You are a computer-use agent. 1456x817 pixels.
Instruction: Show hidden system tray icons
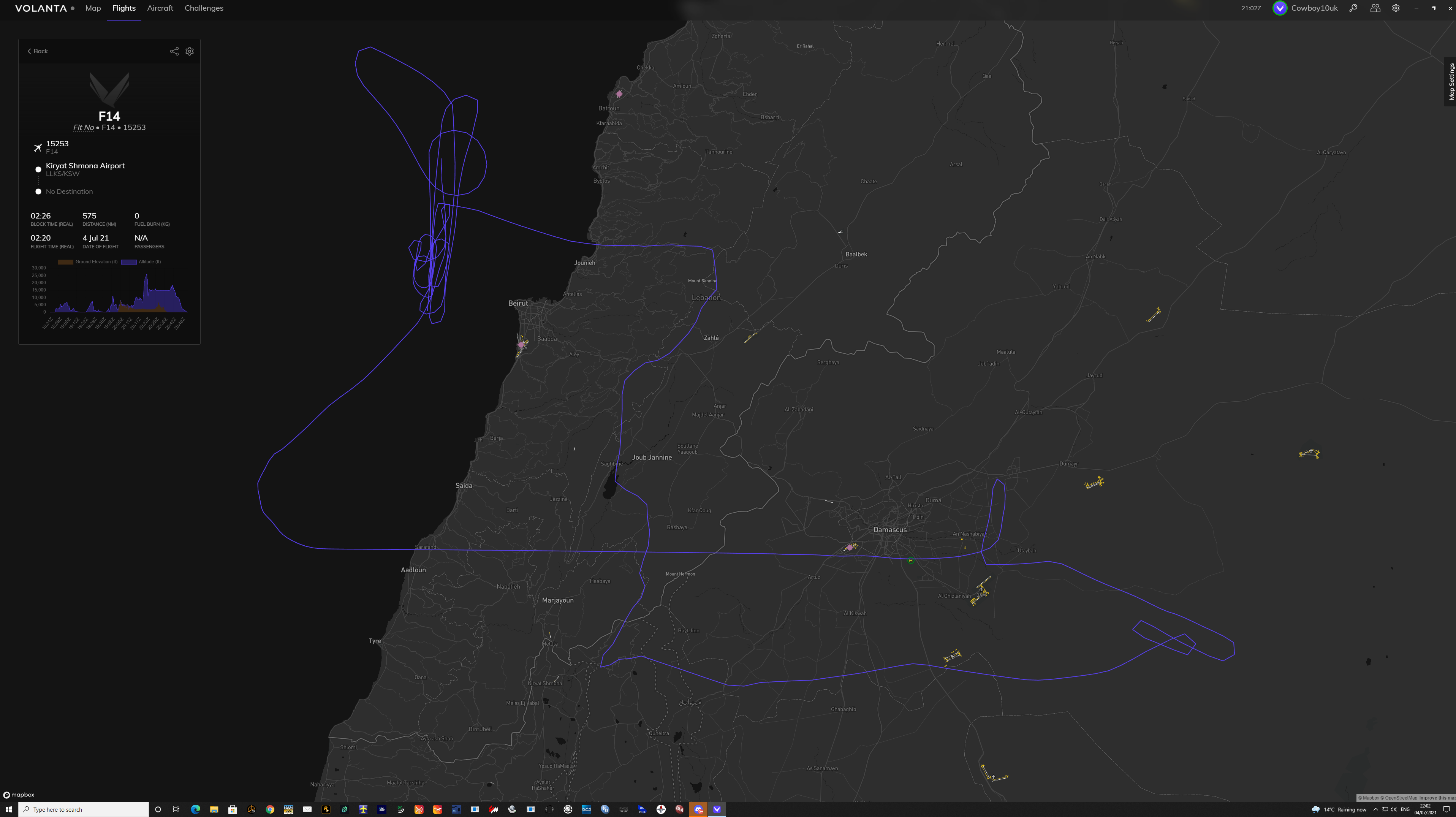pos(1376,810)
